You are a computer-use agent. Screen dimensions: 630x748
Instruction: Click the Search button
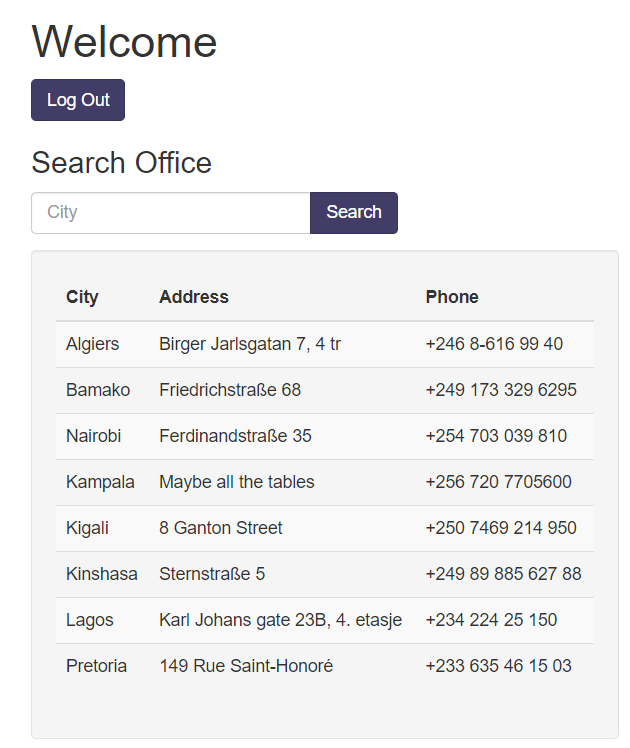click(x=353, y=213)
